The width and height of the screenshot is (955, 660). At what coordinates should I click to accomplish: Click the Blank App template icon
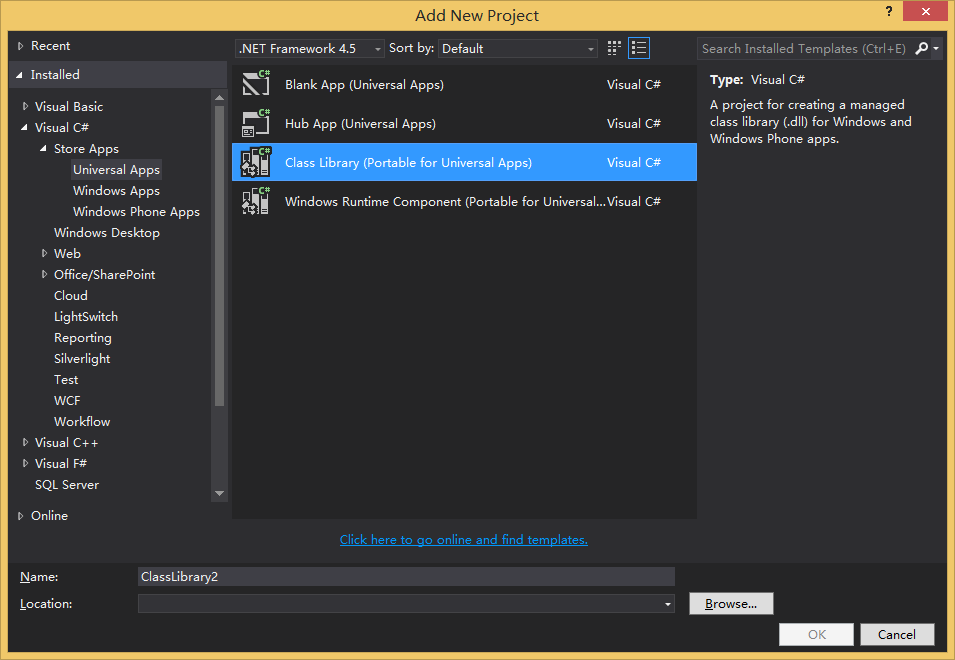coord(256,84)
